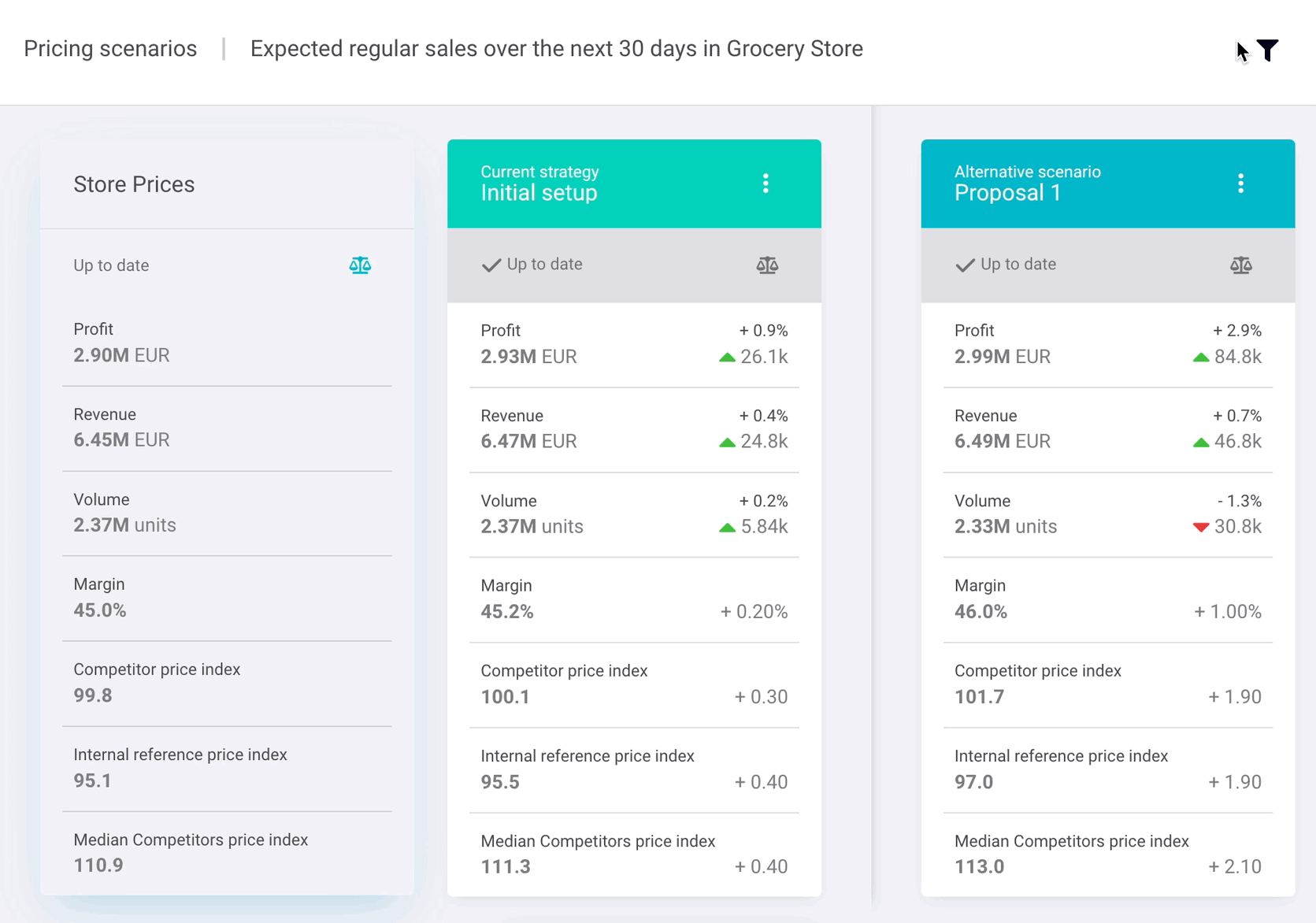Click Proposal 1 internal reference index 97.0
The height and width of the screenshot is (923, 1316).
pos(974,782)
